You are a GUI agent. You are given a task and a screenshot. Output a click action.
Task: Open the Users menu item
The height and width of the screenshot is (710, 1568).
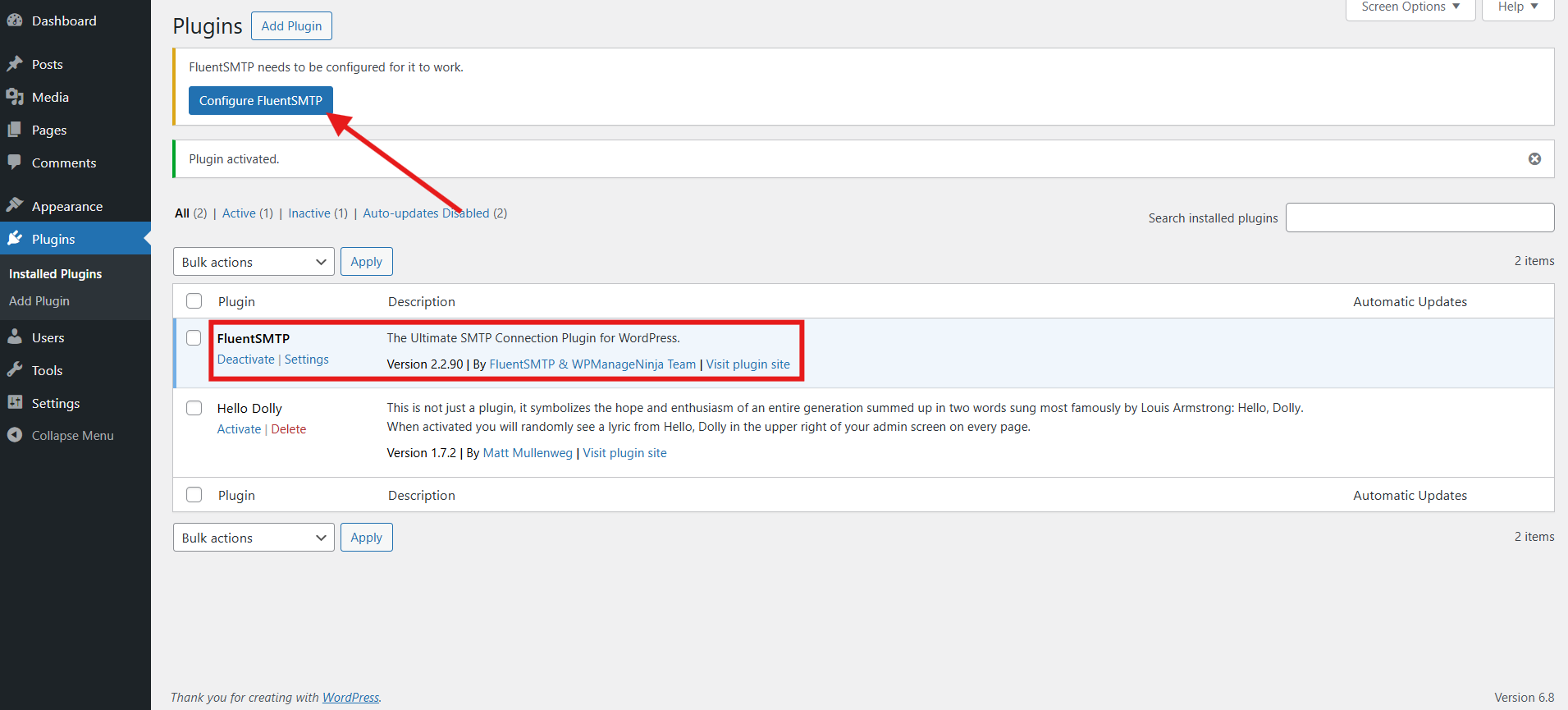point(75,337)
